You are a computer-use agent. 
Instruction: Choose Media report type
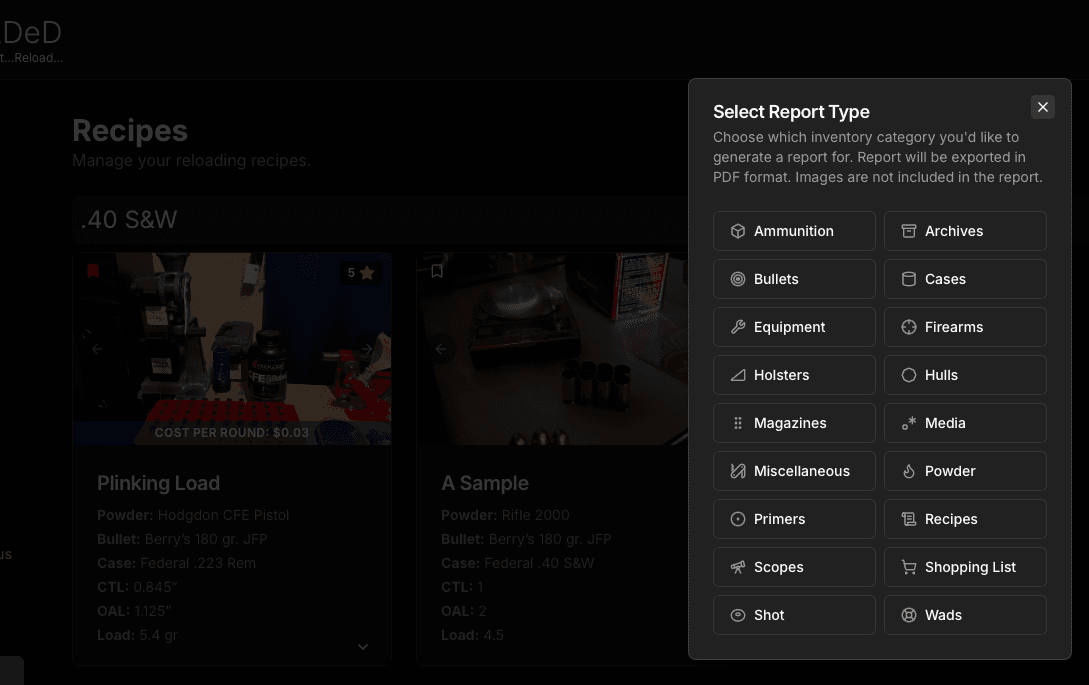coord(965,423)
